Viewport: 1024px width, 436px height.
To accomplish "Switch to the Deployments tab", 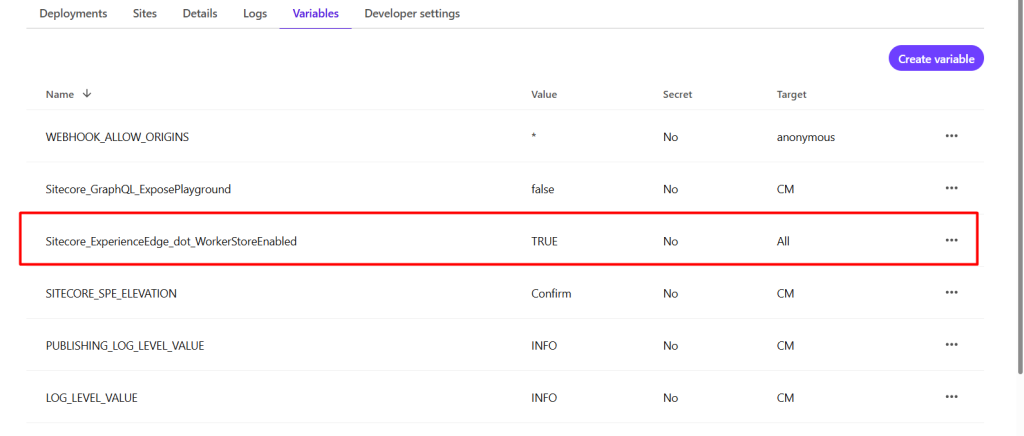I will [73, 14].
